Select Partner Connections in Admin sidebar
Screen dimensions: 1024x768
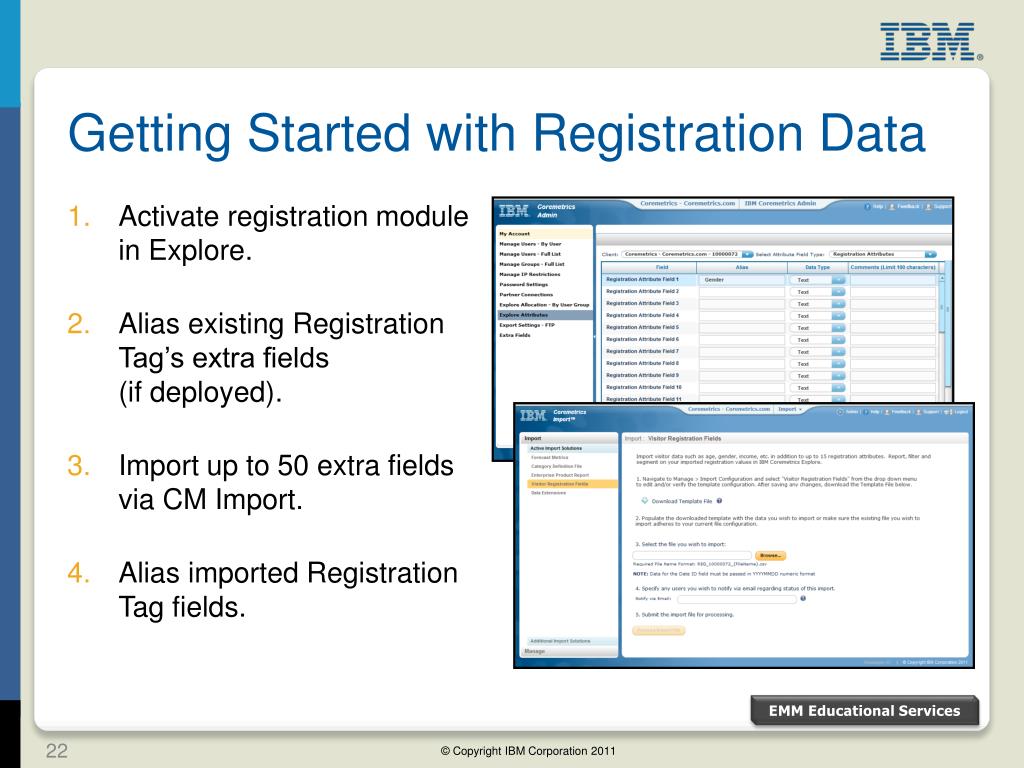[526, 295]
